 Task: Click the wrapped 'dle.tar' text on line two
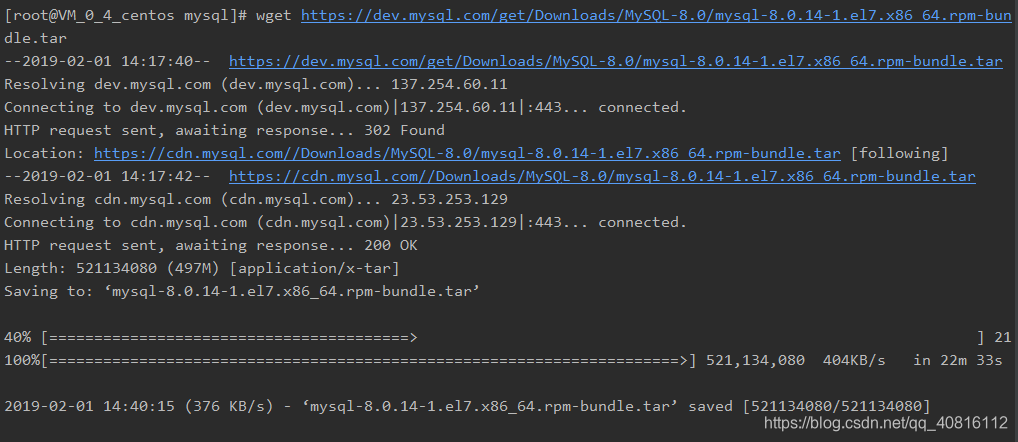point(35,38)
